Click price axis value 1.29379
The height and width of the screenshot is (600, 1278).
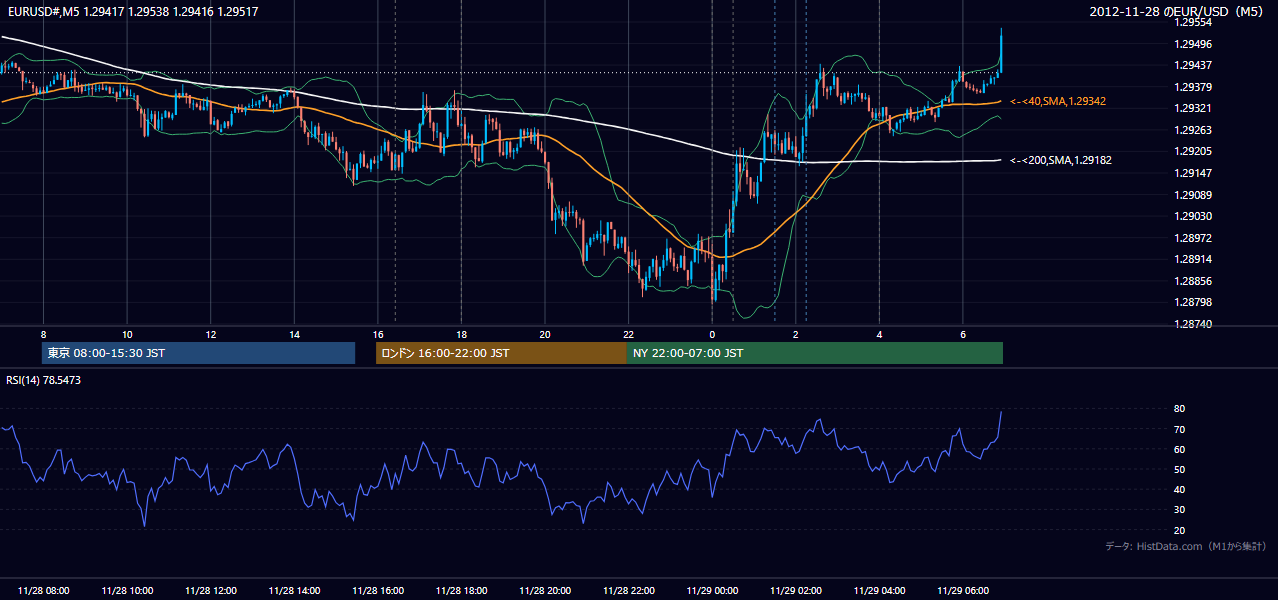click(x=1193, y=87)
